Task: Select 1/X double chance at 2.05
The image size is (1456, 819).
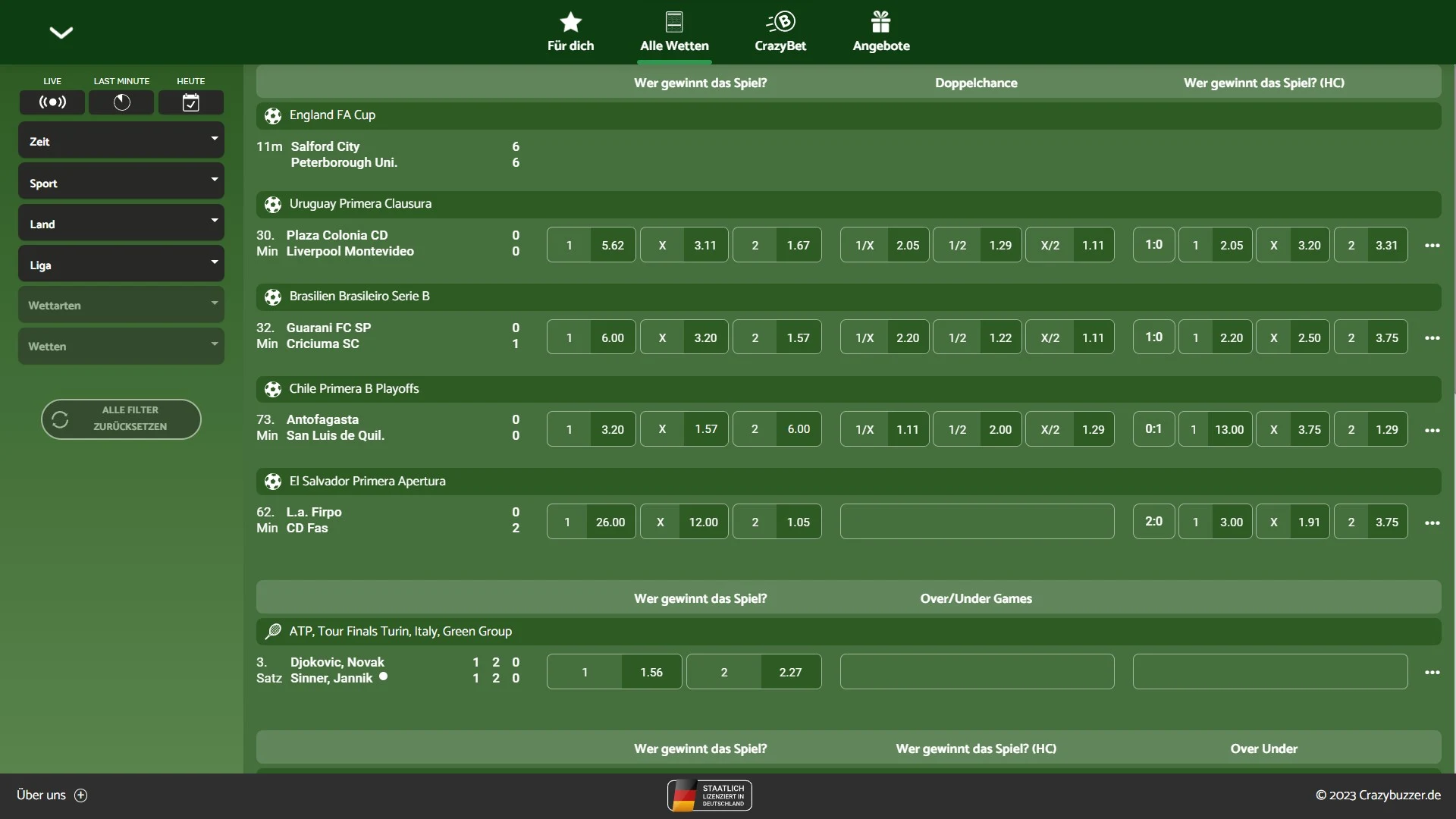Action: coord(885,245)
